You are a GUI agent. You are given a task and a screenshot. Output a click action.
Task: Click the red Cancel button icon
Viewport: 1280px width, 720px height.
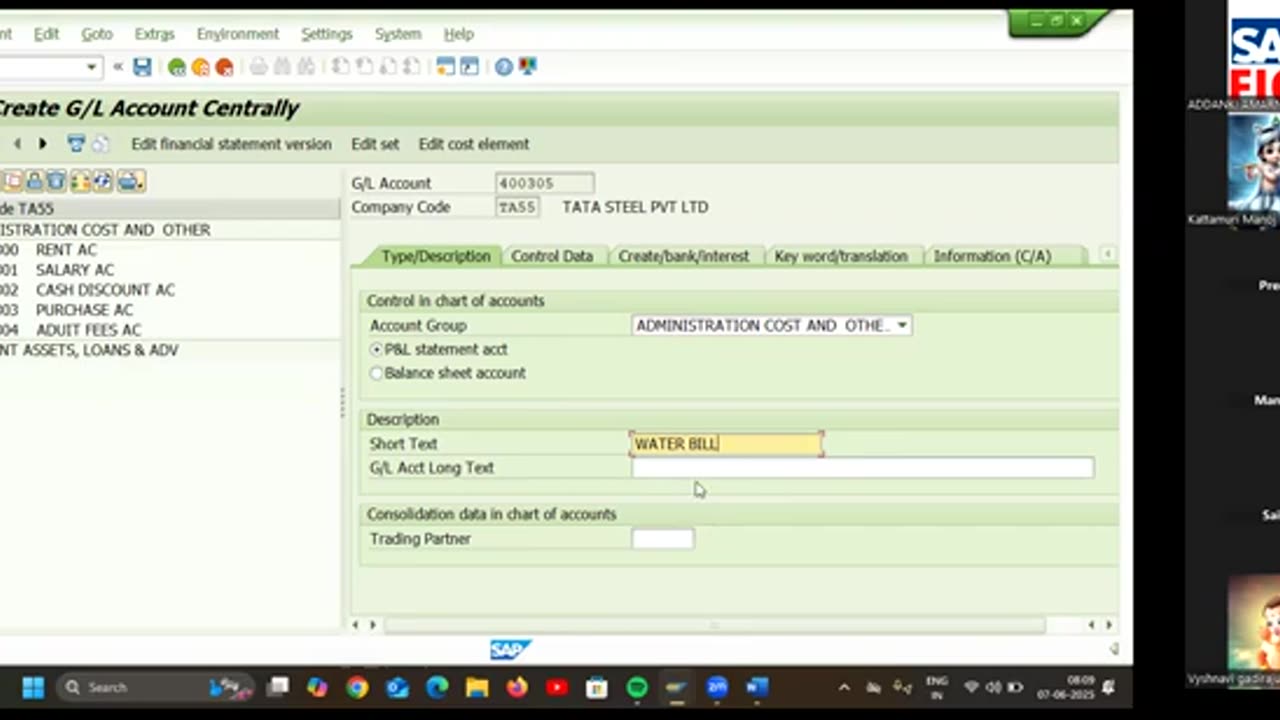click(224, 67)
